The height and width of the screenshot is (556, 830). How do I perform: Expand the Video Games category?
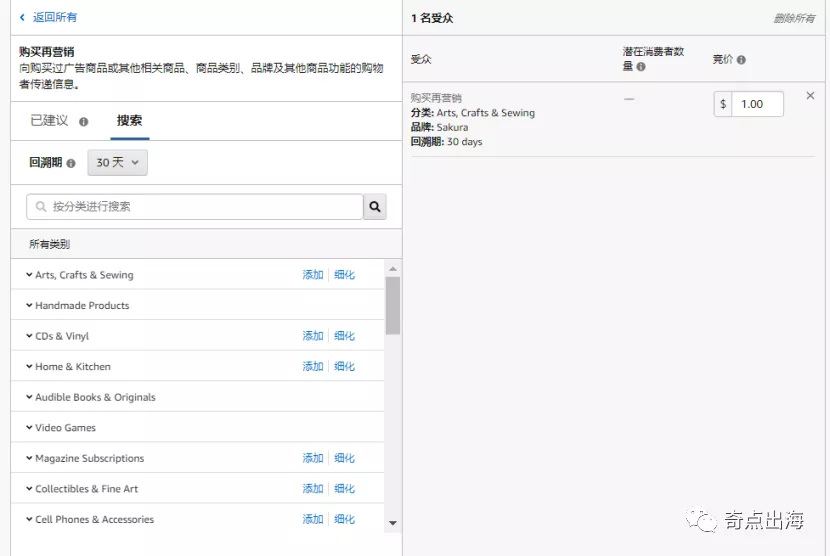(x=29, y=428)
